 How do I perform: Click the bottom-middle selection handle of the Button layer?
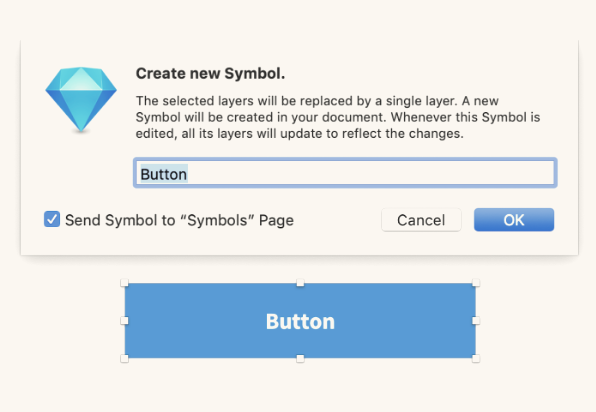(x=300, y=358)
